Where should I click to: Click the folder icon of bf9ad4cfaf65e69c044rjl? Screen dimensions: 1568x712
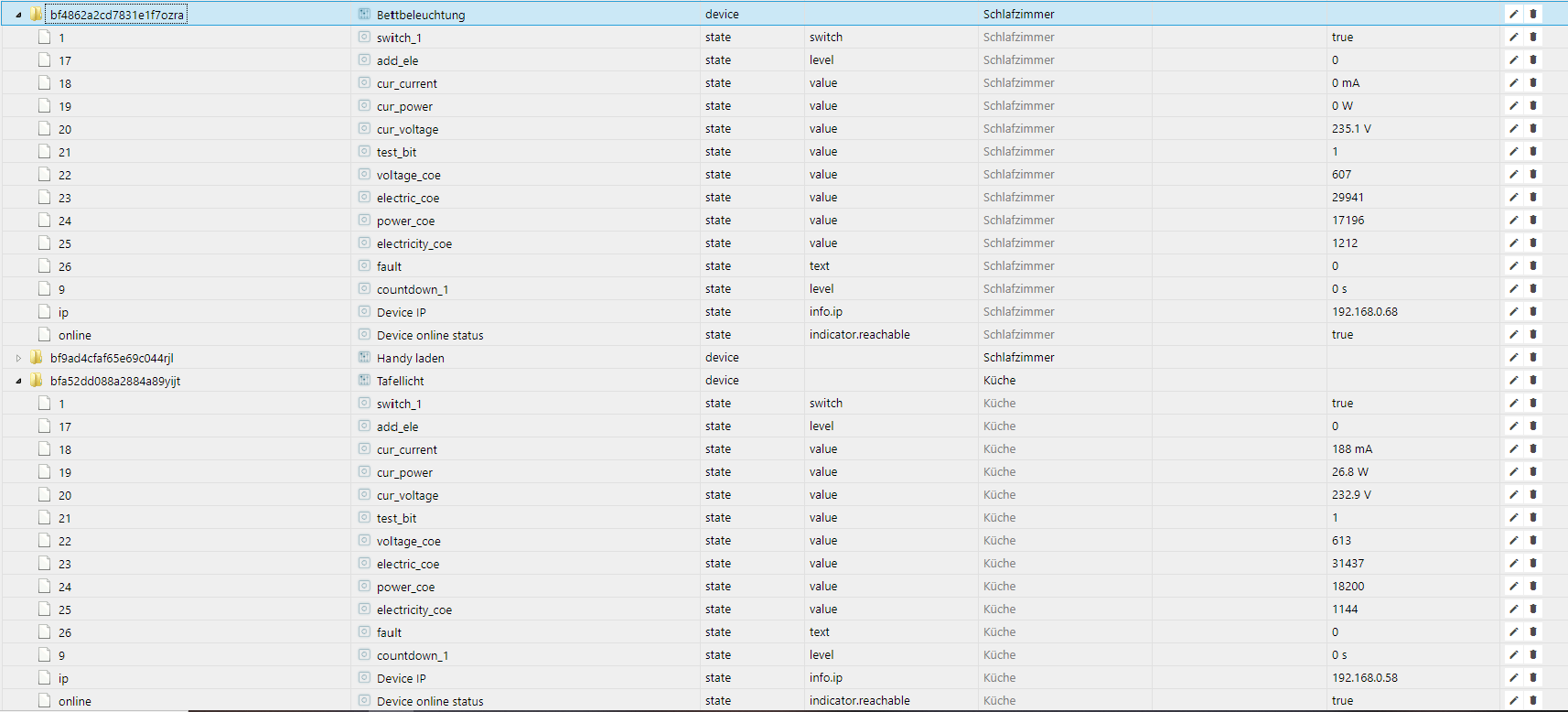tap(37, 358)
